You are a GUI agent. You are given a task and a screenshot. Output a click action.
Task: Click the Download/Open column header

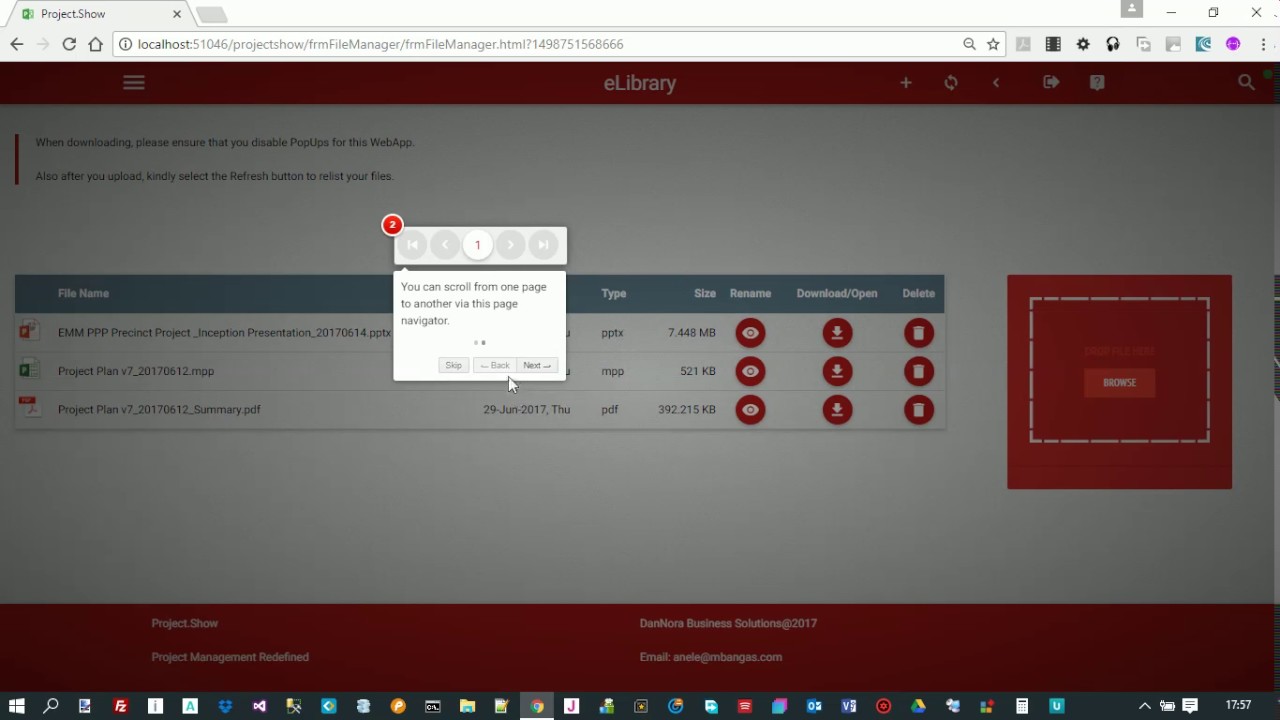pyautogui.click(x=837, y=294)
